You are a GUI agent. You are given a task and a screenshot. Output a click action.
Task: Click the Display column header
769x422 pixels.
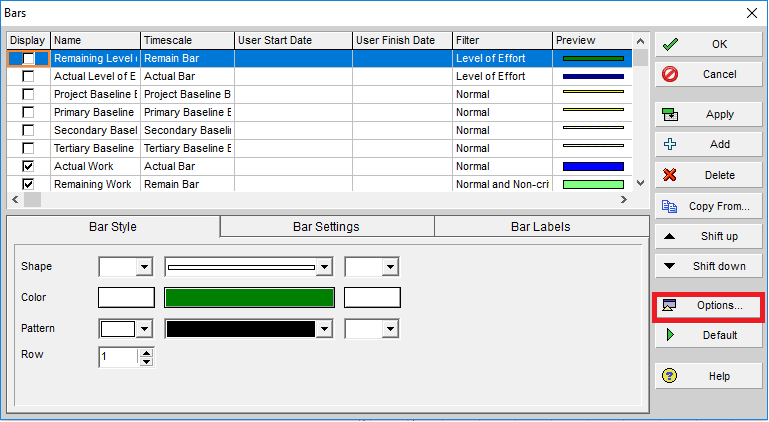(28, 40)
